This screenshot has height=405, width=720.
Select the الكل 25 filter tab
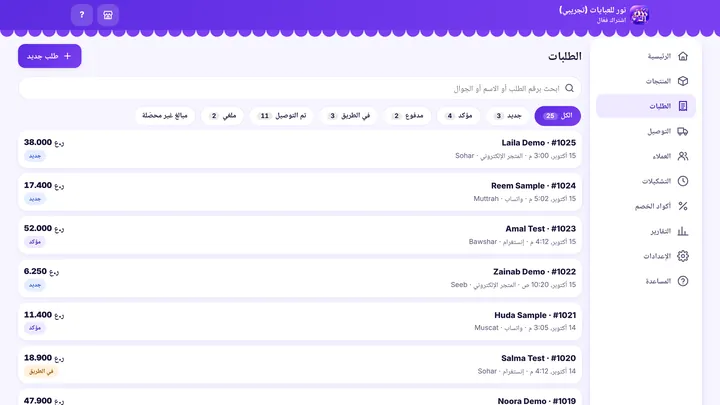[x=557, y=116]
